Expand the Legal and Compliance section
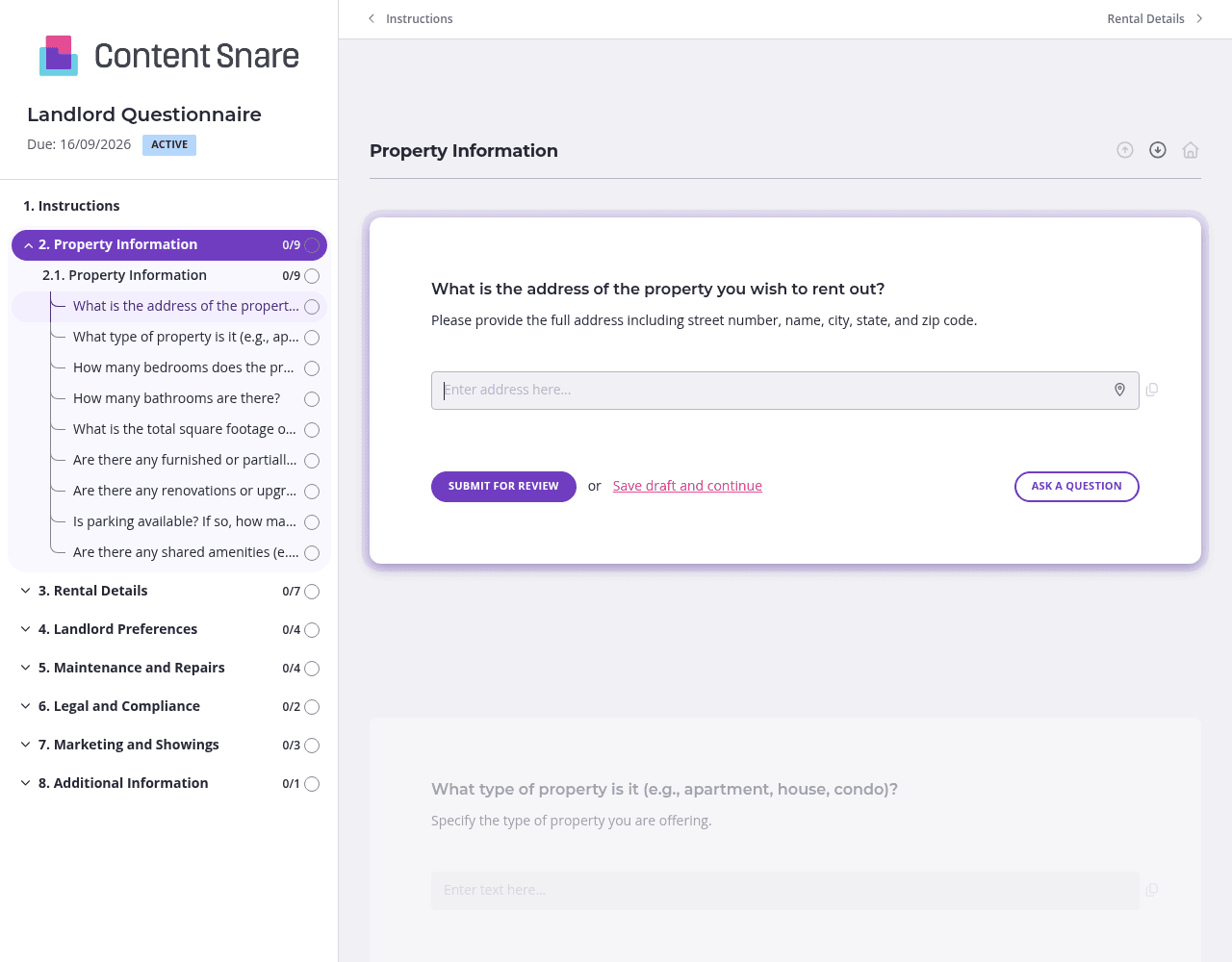The width and height of the screenshot is (1232, 962). (x=26, y=706)
